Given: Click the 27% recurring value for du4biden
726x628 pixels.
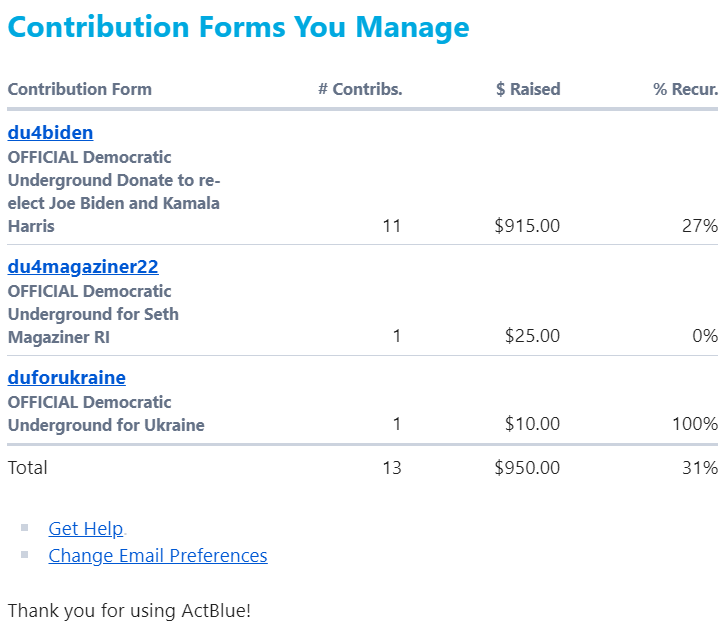Looking at the screenshot, I should [x=700, y=226].
